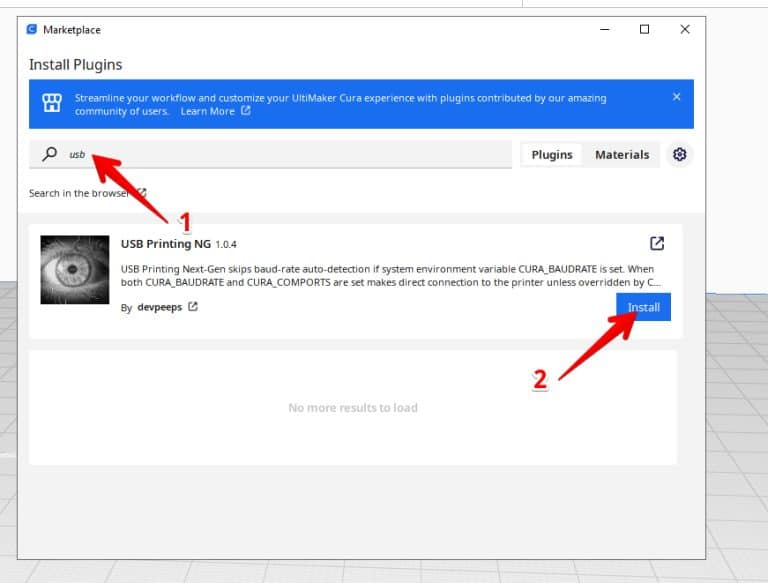Close the Marketplace window
768x583 pixels.
coord(685,29)
